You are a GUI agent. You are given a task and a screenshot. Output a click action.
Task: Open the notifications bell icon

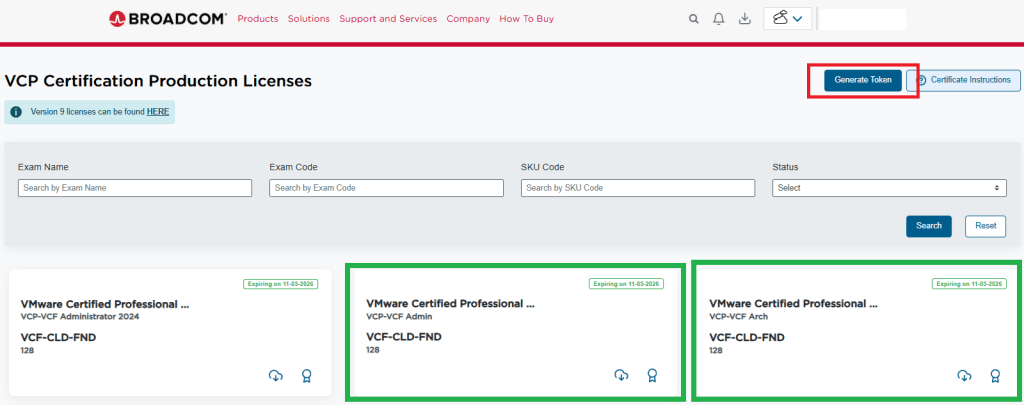click(x=719, y=19)
